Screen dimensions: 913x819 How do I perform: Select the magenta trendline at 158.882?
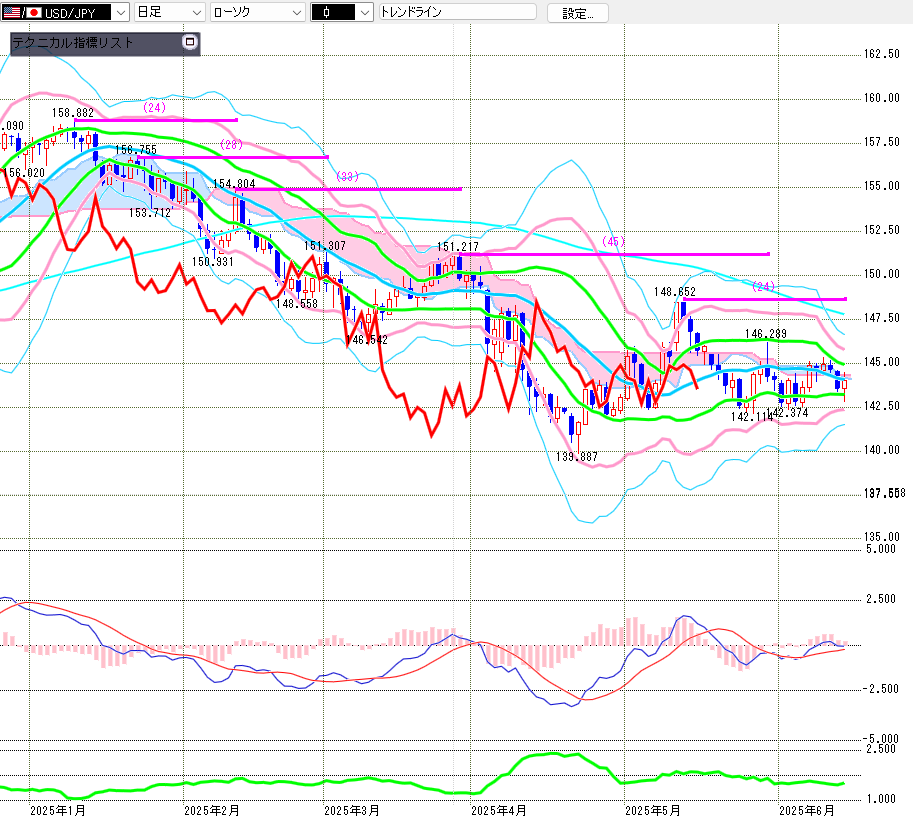[156, 120]
